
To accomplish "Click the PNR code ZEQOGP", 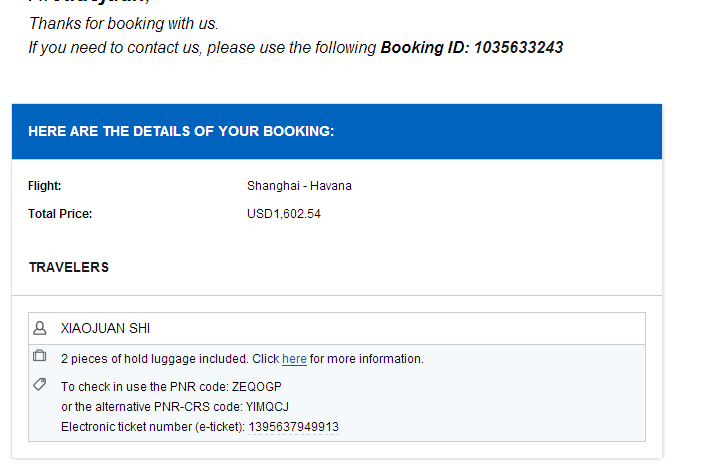I will pyautogui.click(x=257, y=387).
